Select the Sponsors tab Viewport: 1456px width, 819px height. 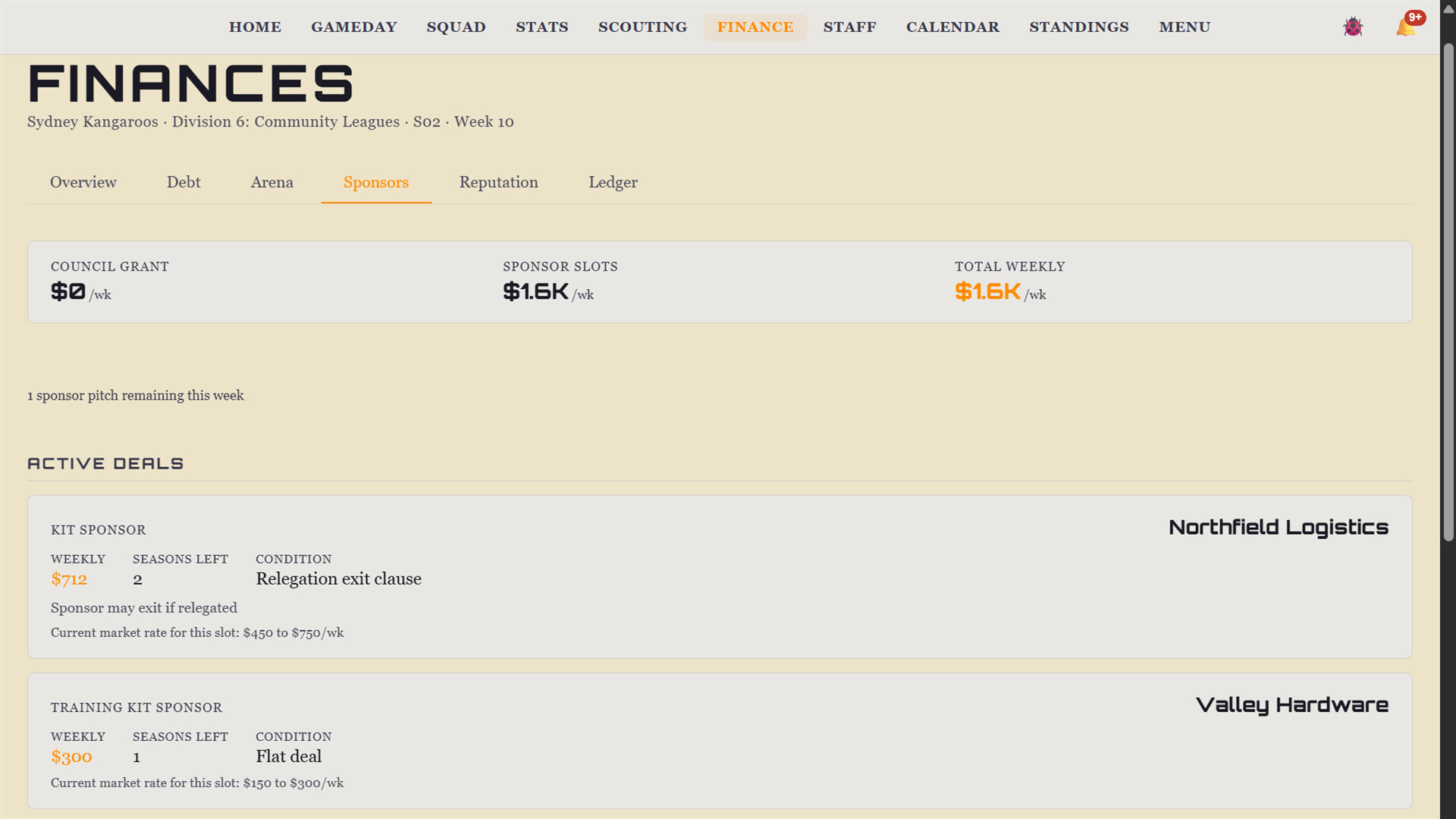(x=376, y=183)
